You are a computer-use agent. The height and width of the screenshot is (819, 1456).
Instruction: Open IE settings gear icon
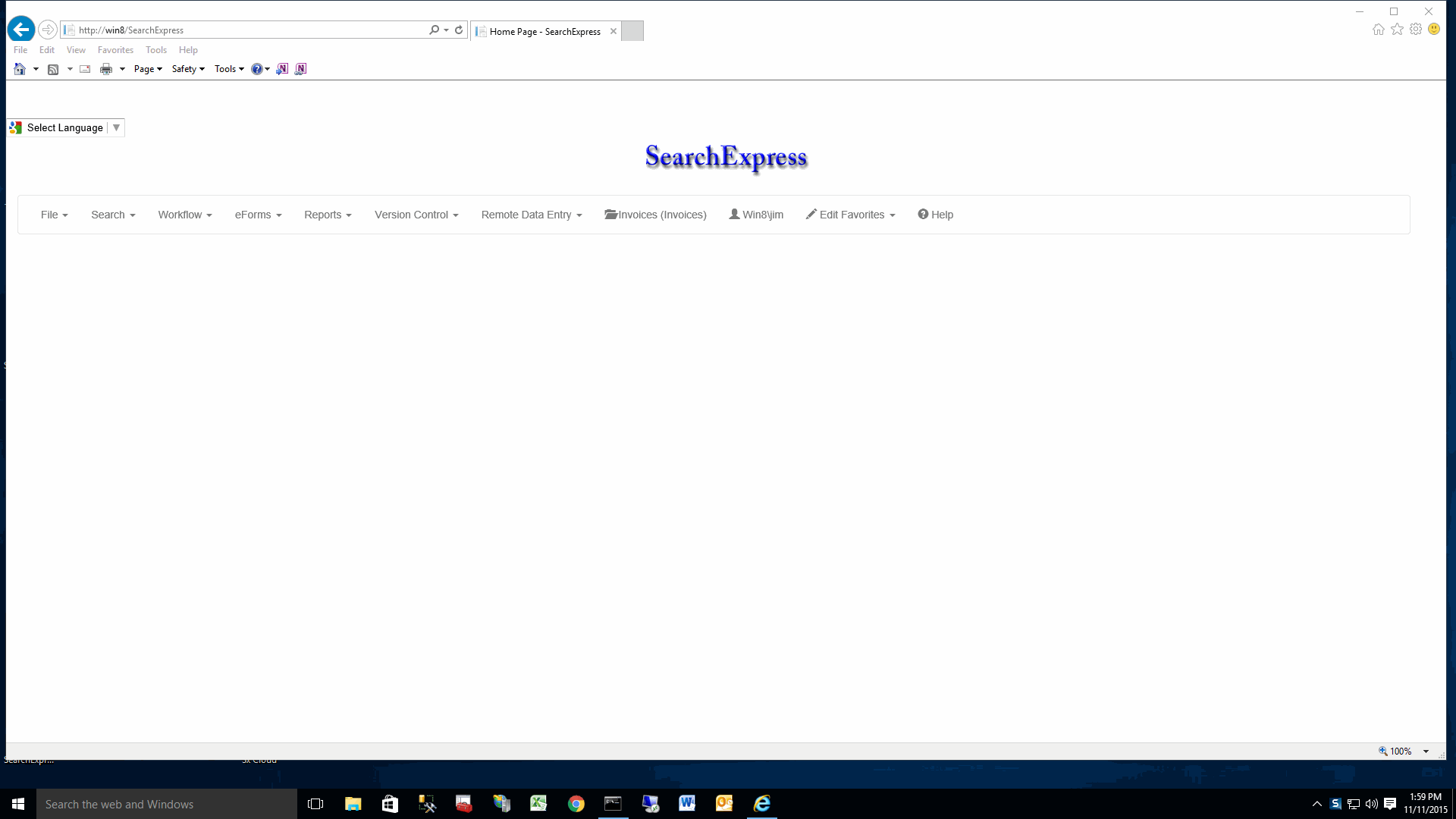[x=1416, y=30]
